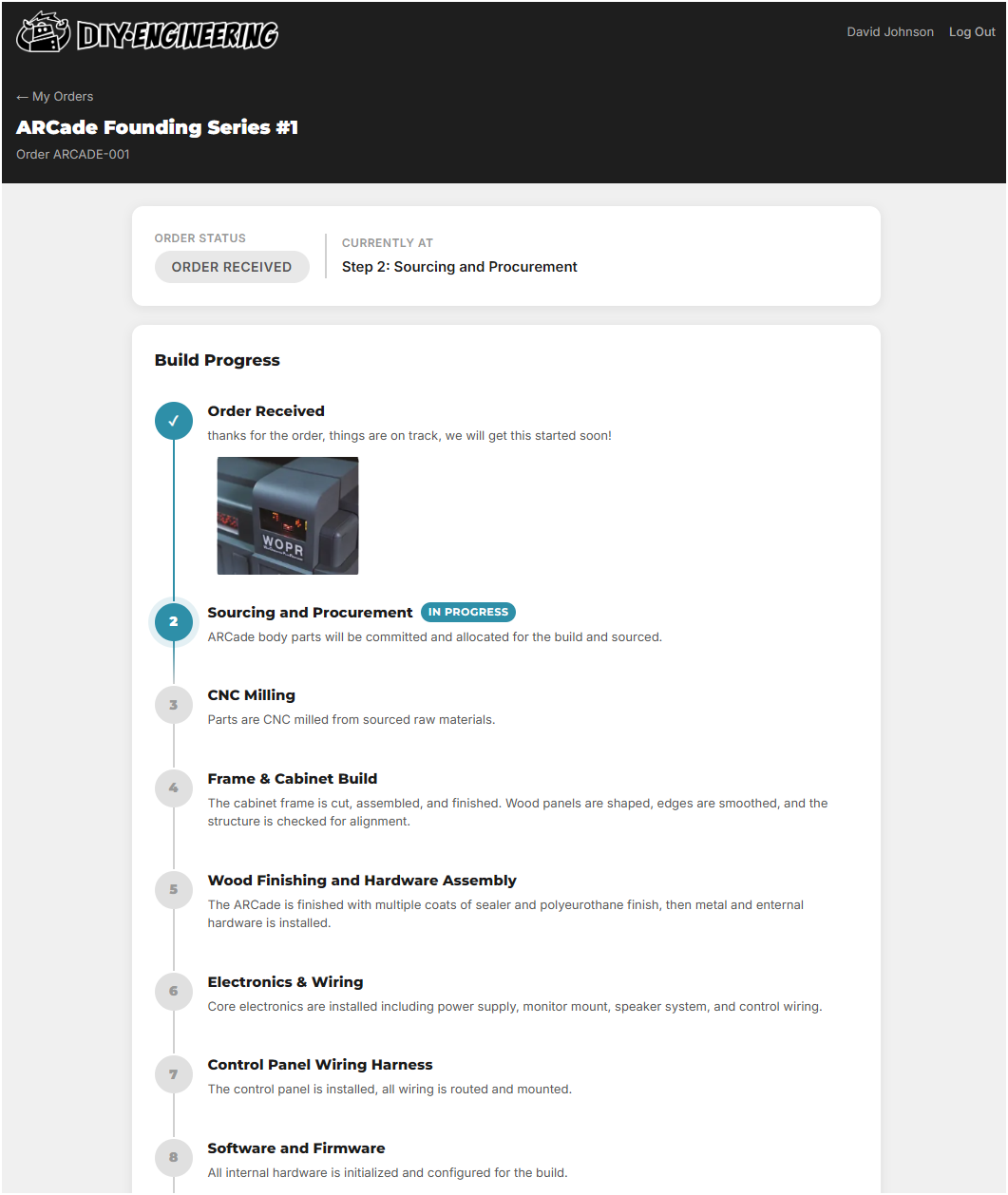Click 'ARCade body parts will be committed' description
1008x1195 pixels.
435,637
